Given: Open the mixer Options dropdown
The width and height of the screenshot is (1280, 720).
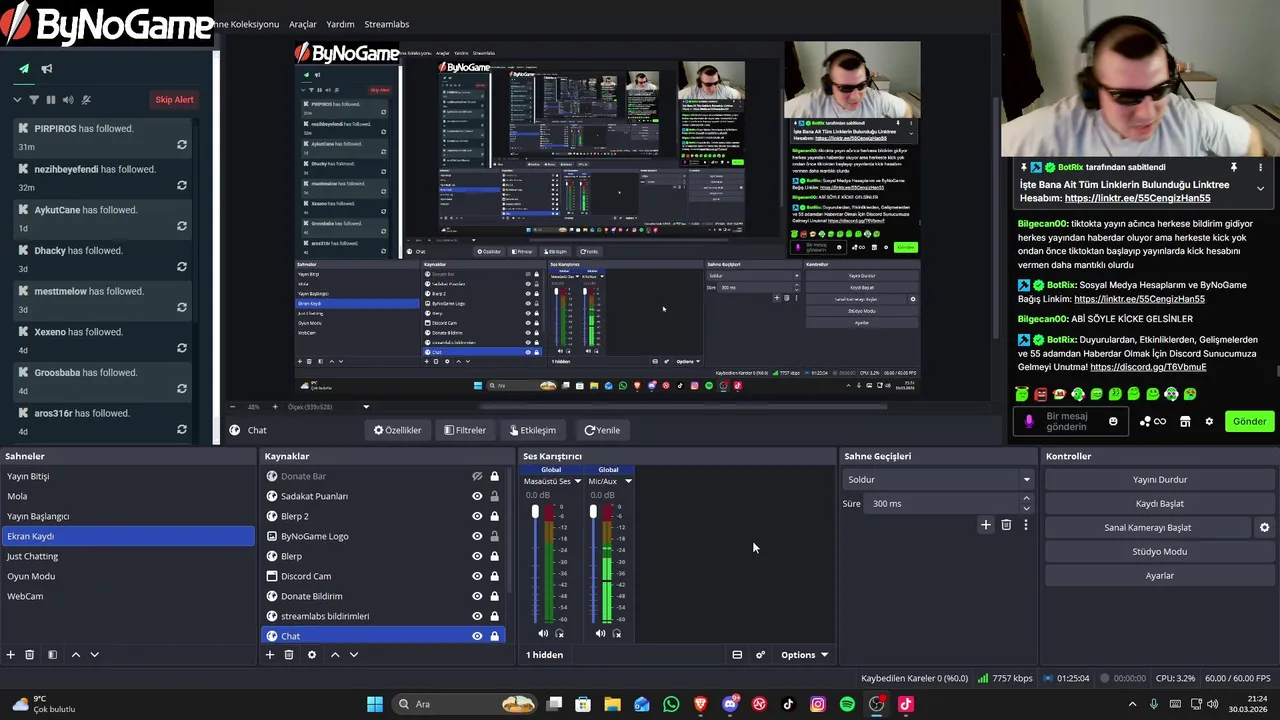Looking at the screenshot, I should pyautogui.click(x=804, y=655).
